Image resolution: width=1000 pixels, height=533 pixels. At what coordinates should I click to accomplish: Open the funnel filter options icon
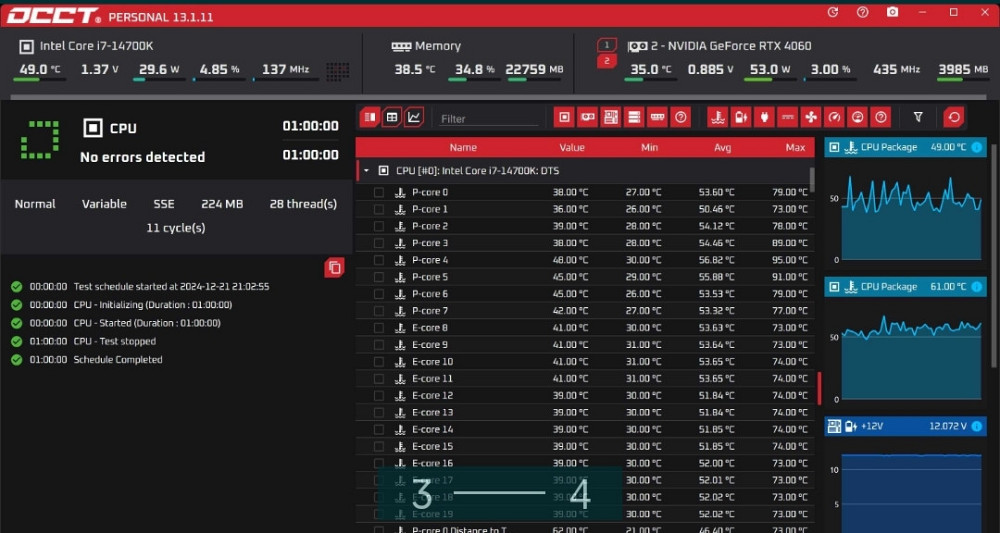(x=918, y=117)
